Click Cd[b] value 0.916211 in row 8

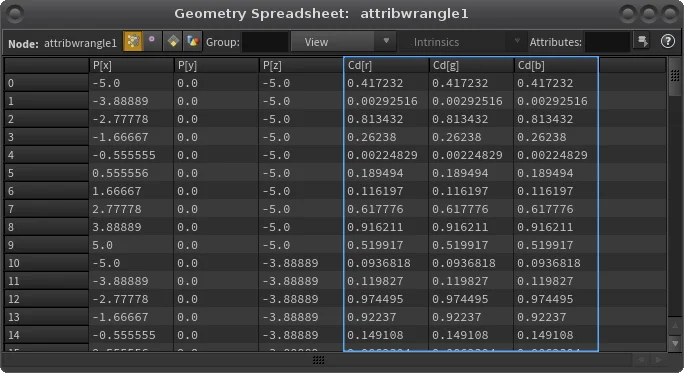545,227
